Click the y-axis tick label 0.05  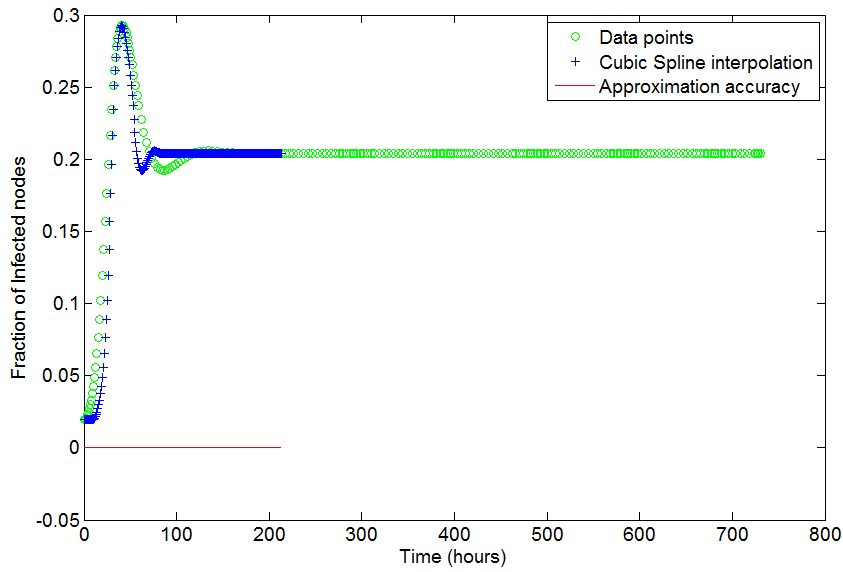tap(61, 375)
